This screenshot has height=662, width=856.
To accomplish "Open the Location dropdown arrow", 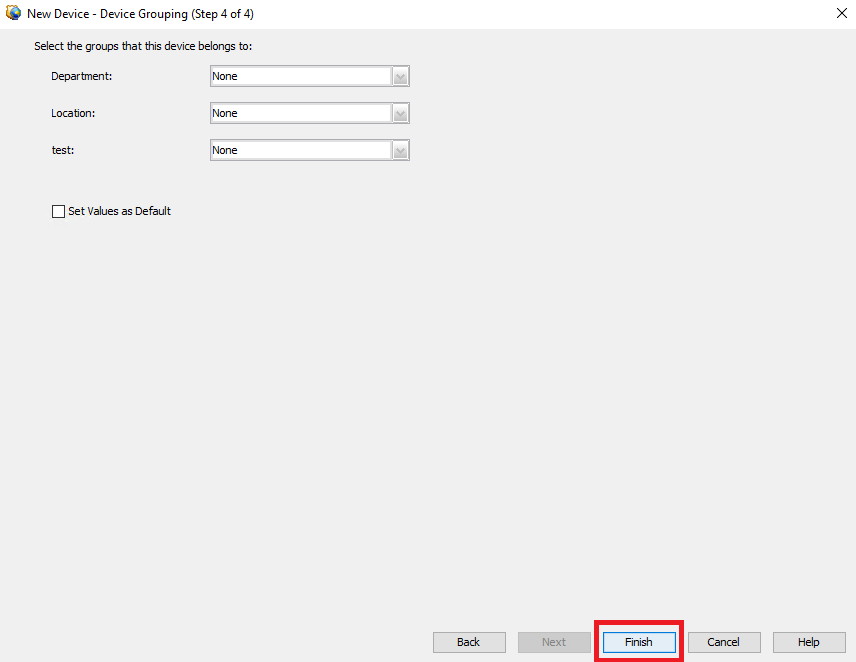I will point(401,114).
